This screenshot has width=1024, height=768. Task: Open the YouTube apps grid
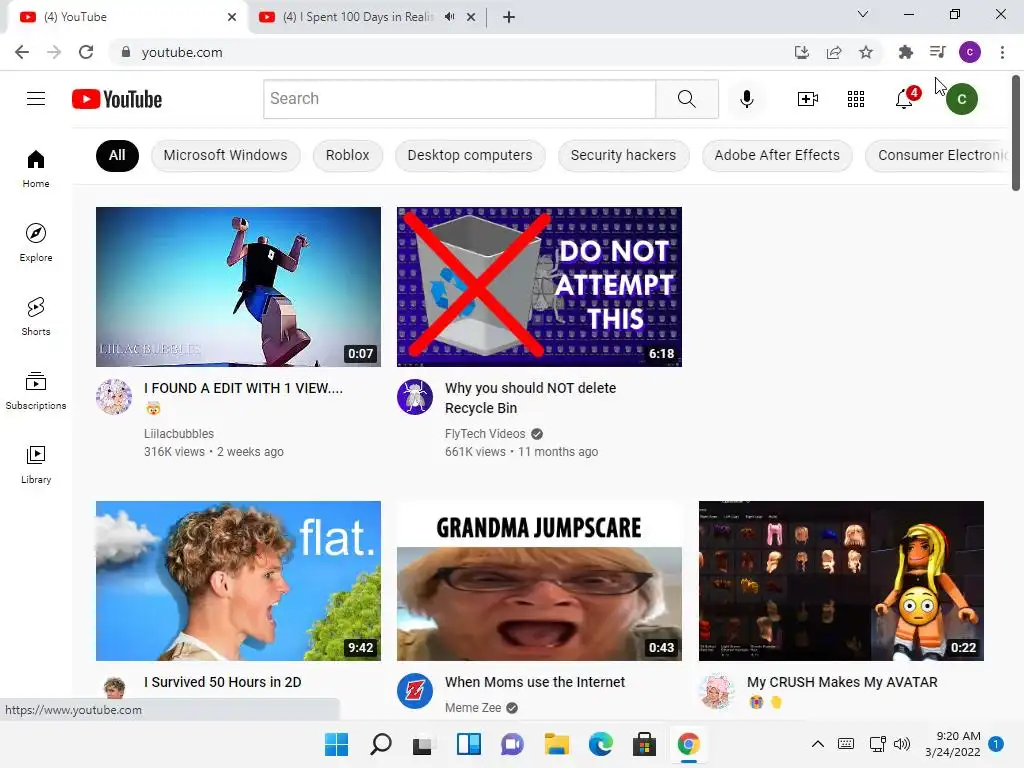click(856, 99)
